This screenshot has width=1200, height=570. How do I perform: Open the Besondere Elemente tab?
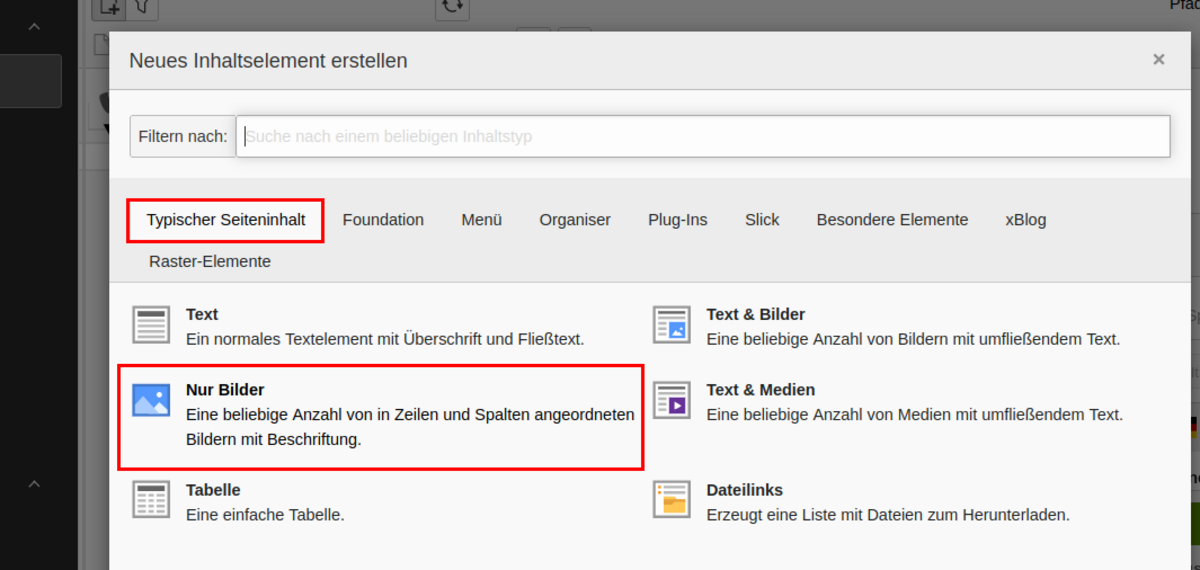coord(892,220)
